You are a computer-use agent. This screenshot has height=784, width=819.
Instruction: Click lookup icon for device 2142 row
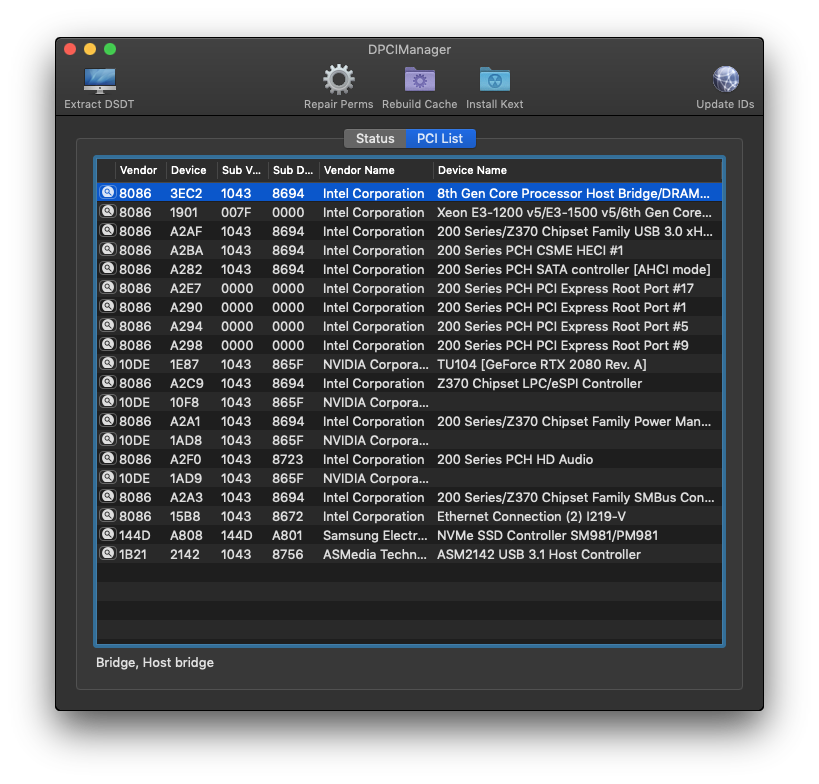click(108, 553)
